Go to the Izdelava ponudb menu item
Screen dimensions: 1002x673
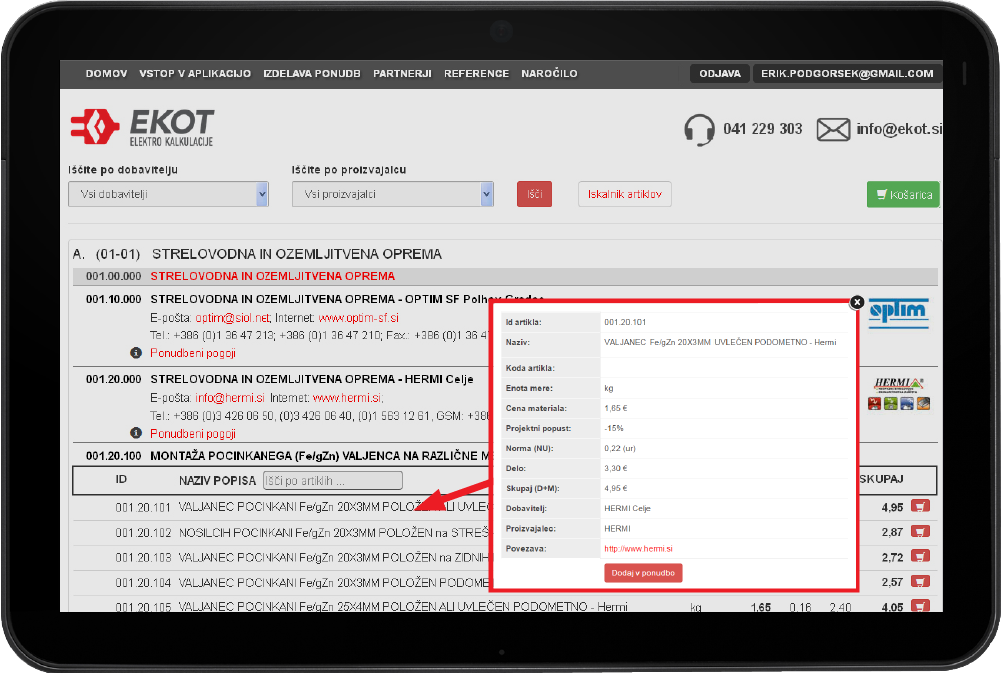pos(312,74)
